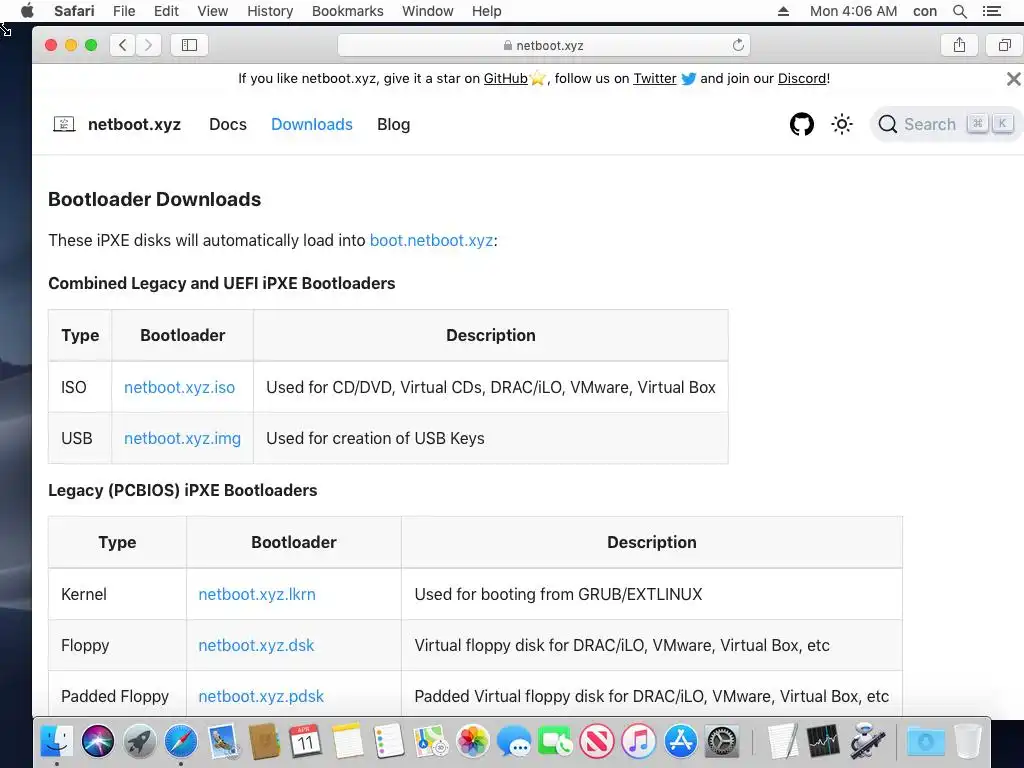Open Photos from the Dock

coord(472,741)
